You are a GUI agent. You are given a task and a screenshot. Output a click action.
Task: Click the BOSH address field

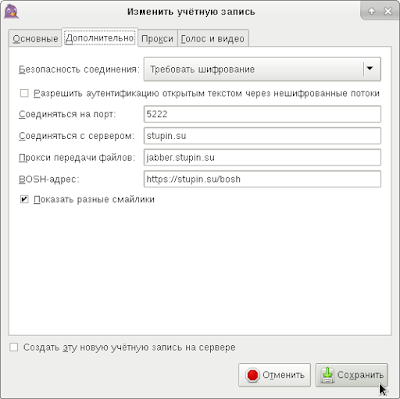(x=262, y=179)
